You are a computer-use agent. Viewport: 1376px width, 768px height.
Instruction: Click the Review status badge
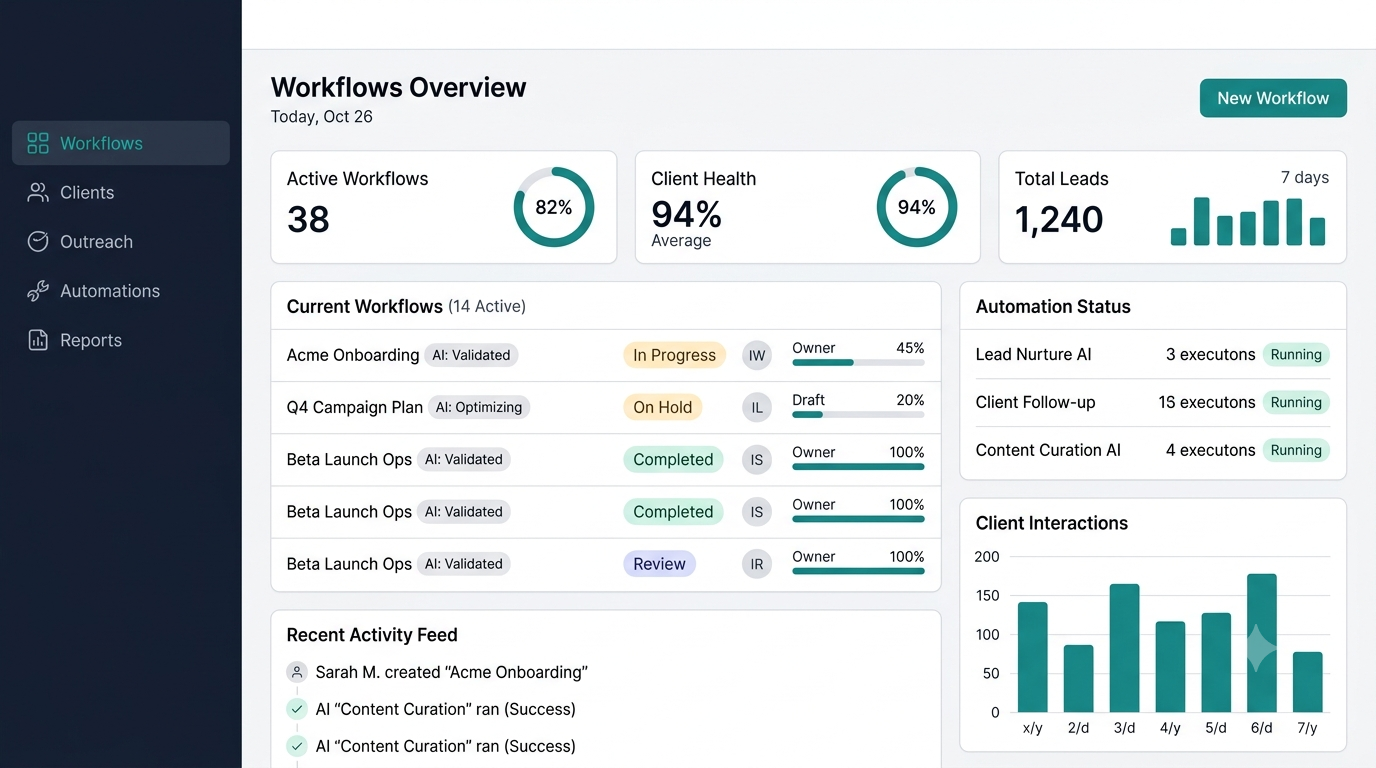660,564
